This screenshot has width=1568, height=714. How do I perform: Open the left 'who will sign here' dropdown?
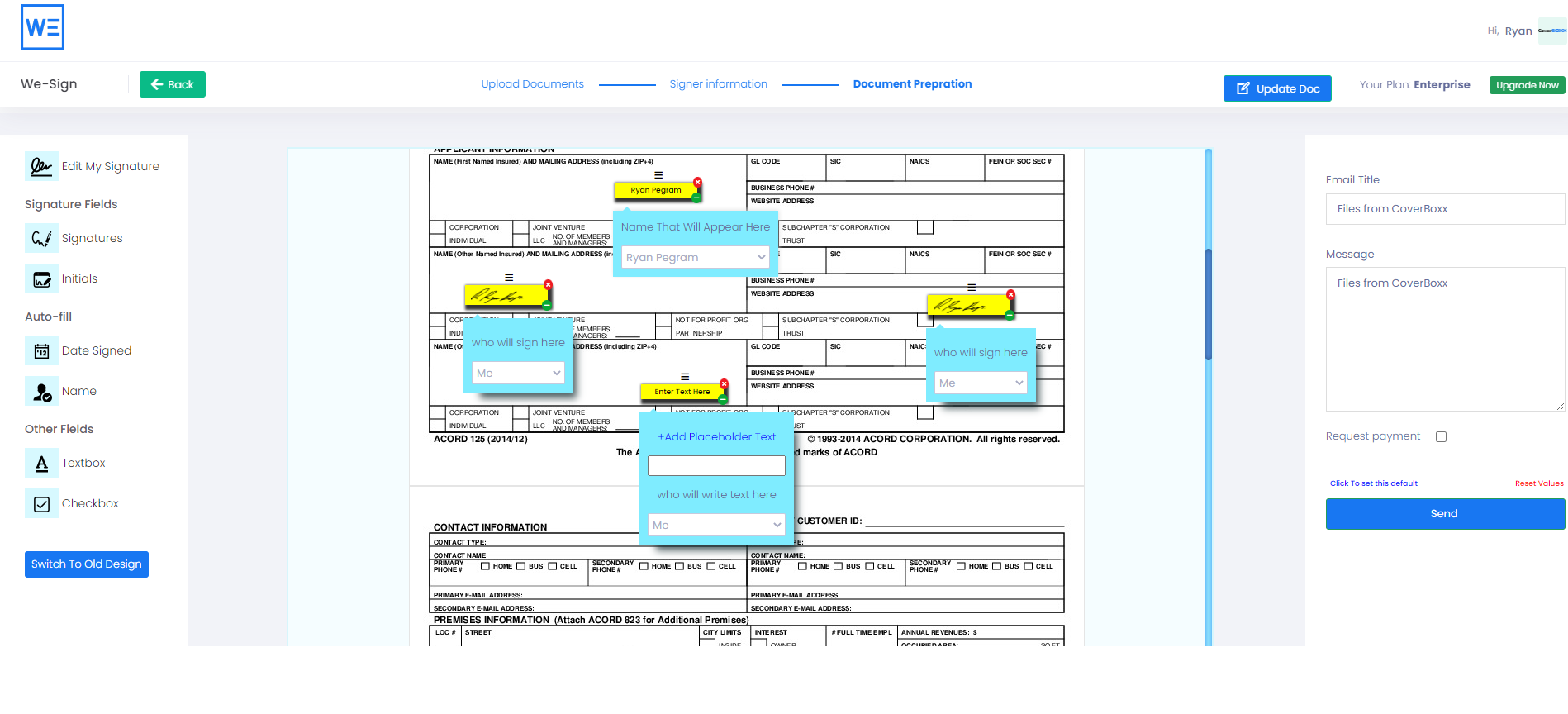(x=519, y=374)
